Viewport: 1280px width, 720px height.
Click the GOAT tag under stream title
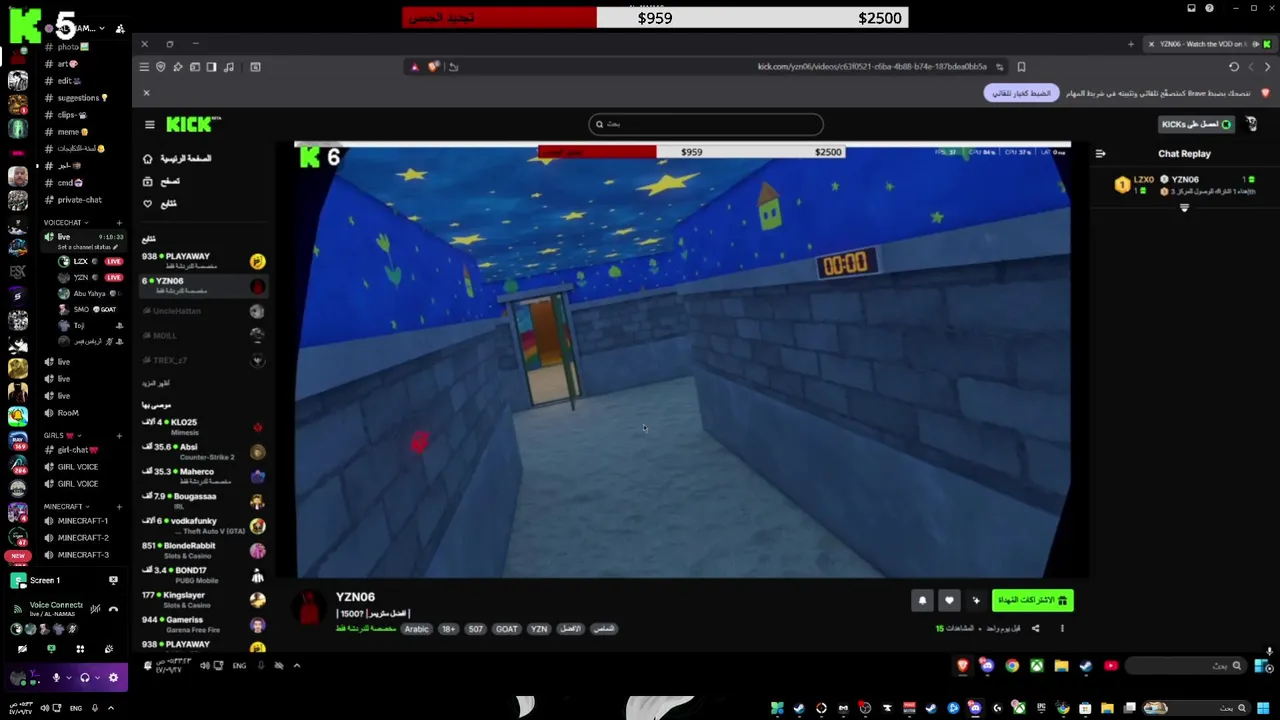click(x=507, y=629)
